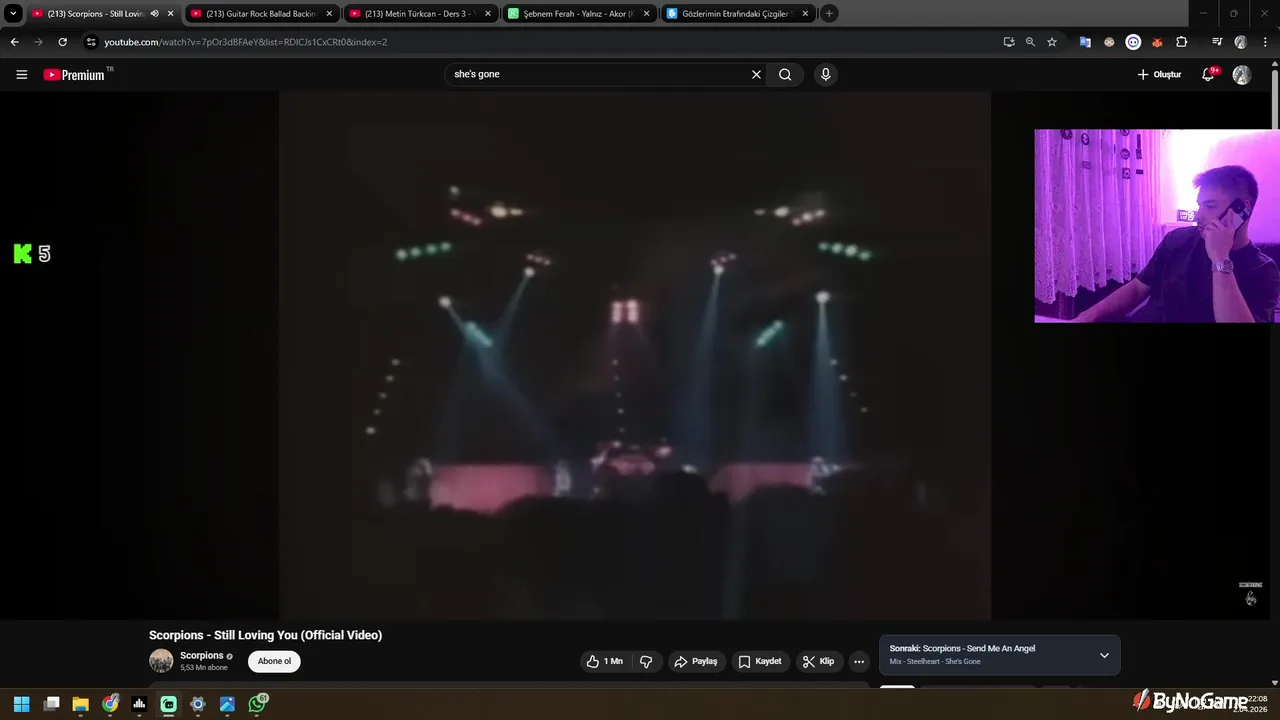Click Mix - Steelheart - She's Gone text
1280x720 pixels.
tap(935, 662)
